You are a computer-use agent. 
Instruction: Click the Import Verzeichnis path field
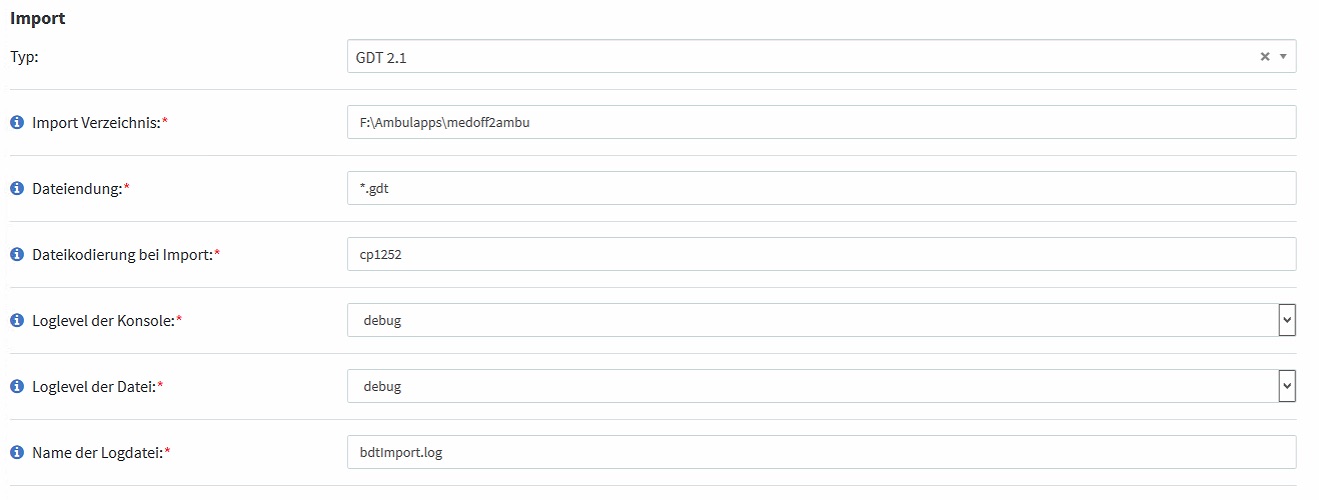pyautogui.click(x=822, y=122)
